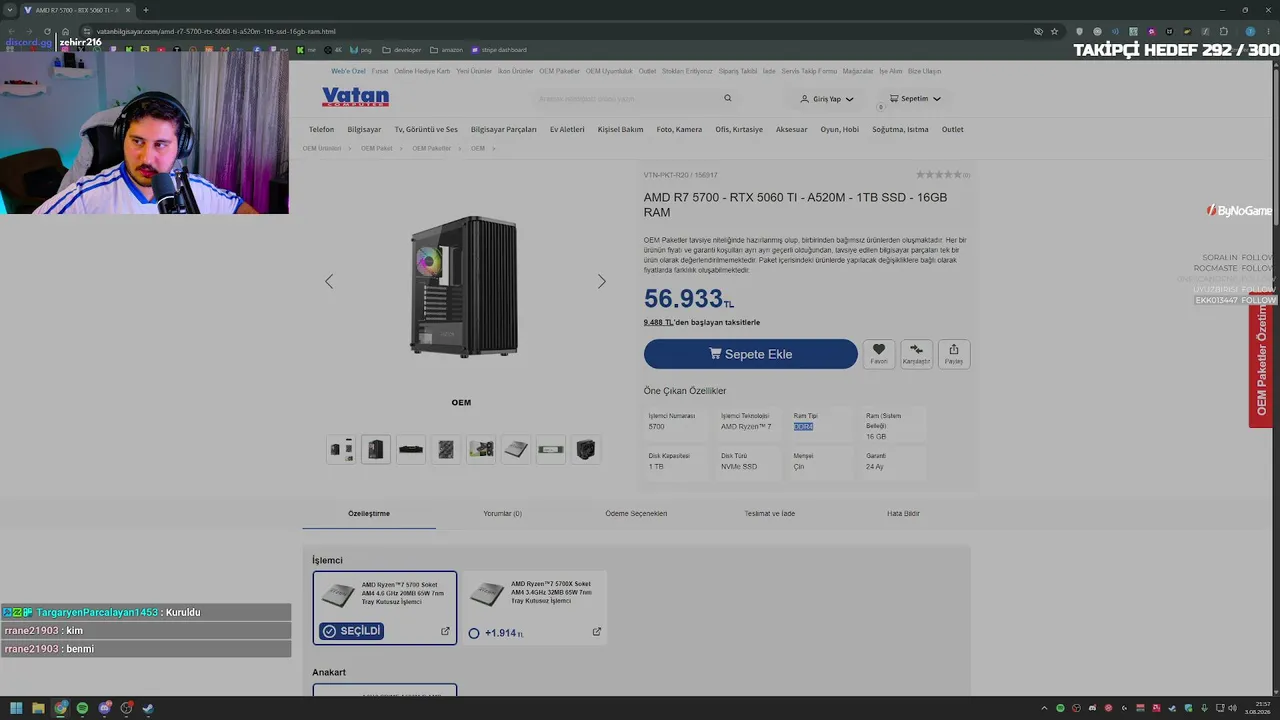
Task: Open the Oyun, Hobi menu
Action: click(x=840, y=129)
